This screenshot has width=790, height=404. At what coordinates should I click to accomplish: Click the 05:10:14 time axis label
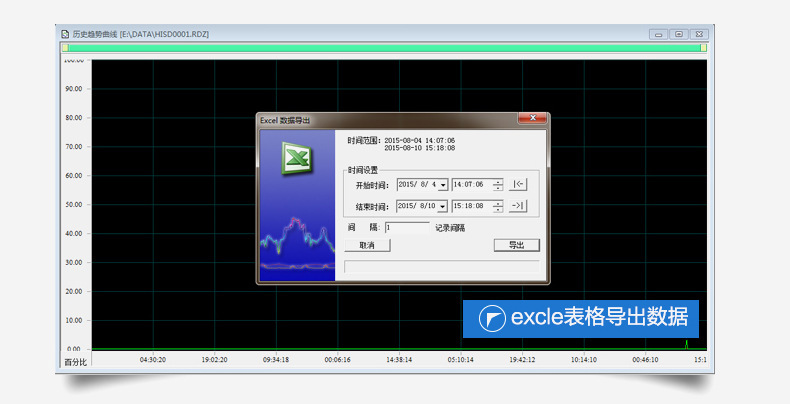pyautogui.click(x=460, y=360)
